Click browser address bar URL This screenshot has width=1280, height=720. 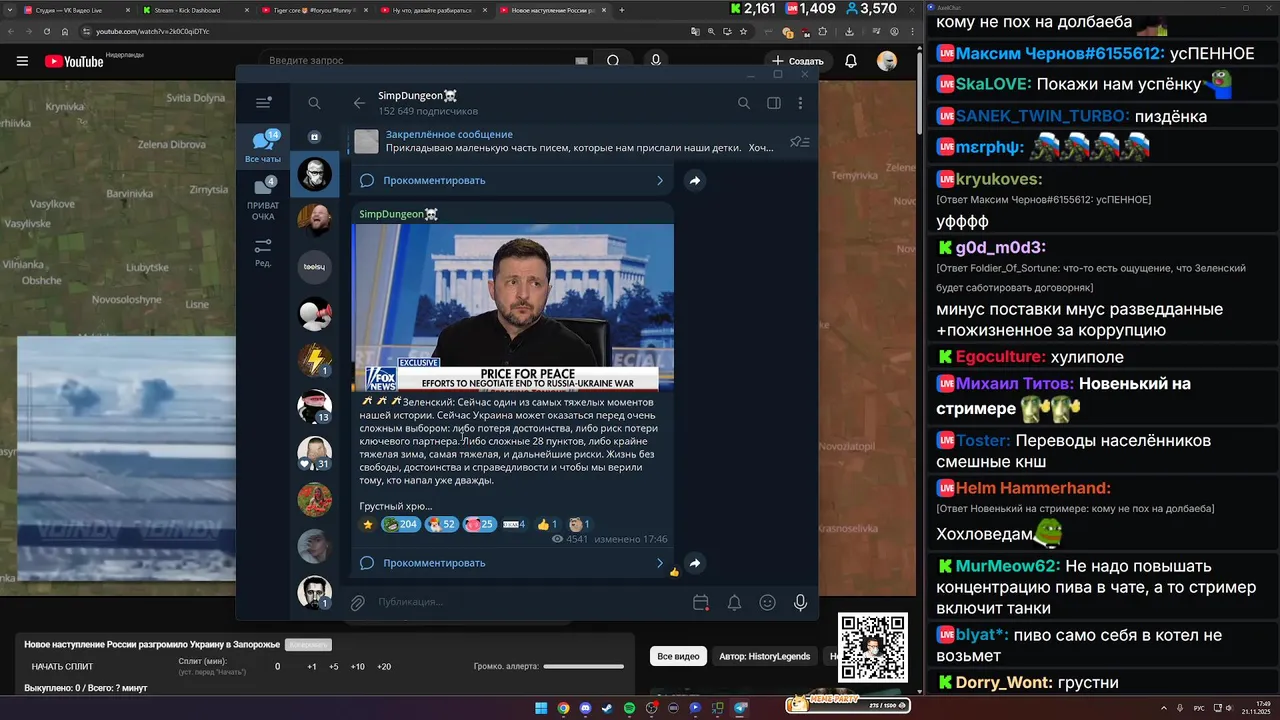[153, 31]
